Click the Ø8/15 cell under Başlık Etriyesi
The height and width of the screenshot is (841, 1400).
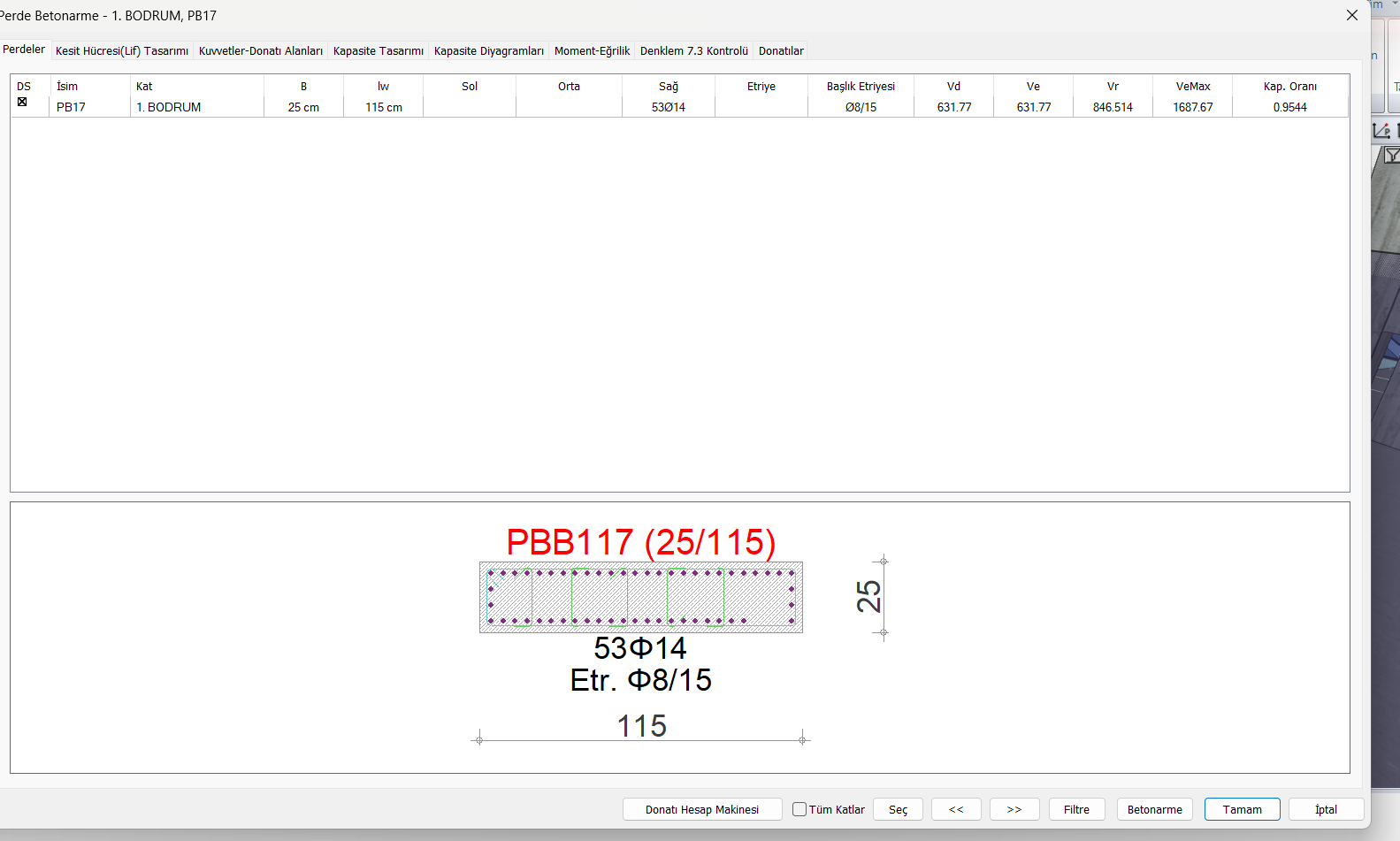coord(861,107)
